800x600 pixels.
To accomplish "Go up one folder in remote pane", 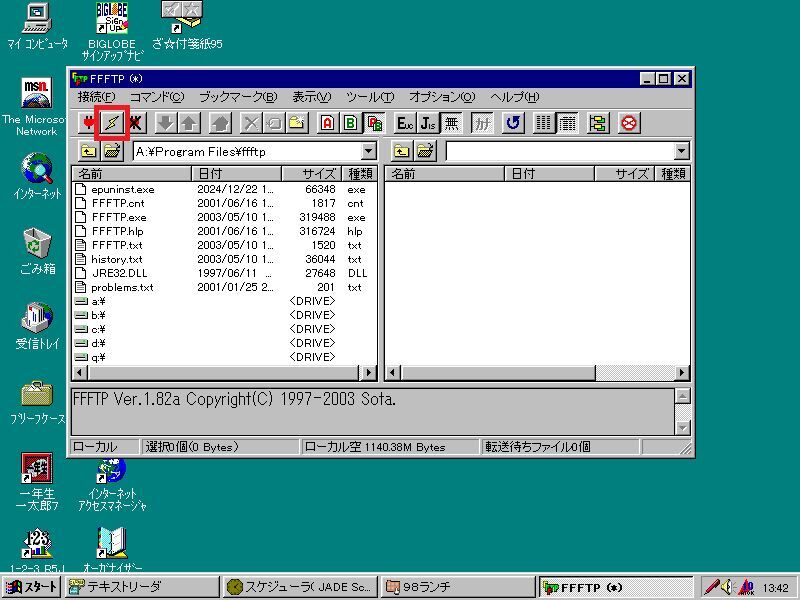I will (x=402, y=151).
